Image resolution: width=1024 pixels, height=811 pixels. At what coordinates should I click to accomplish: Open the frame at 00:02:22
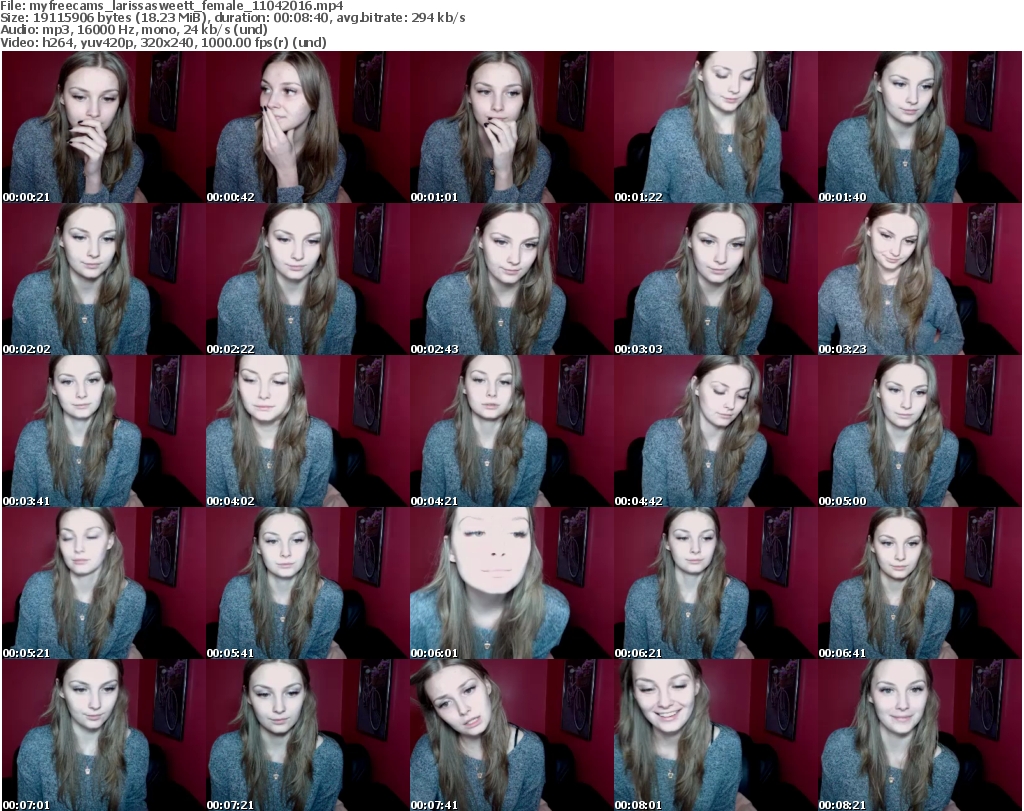[x=308, y=279]
